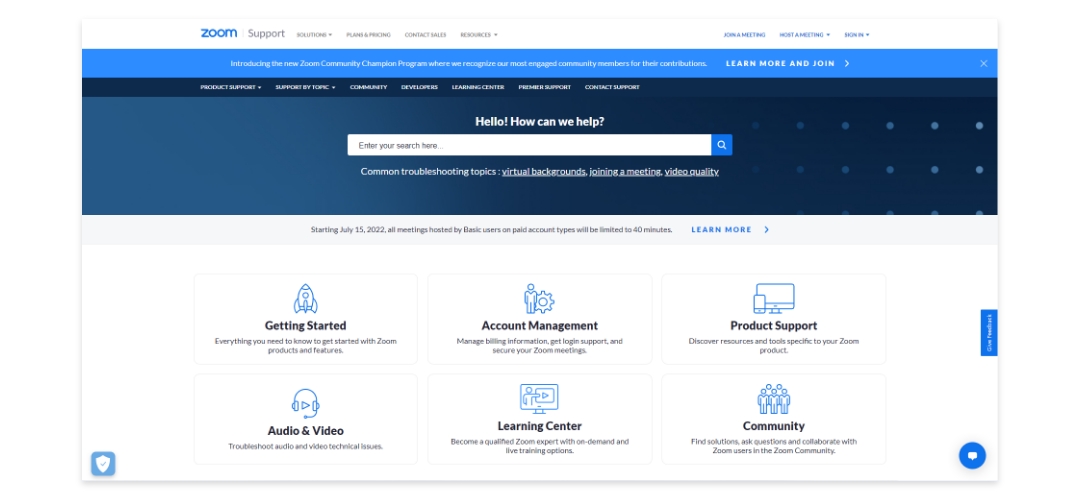Expand the Solutions dropdown menu
The height and width of the screenshot is (500, 1080).
[314, 35]
